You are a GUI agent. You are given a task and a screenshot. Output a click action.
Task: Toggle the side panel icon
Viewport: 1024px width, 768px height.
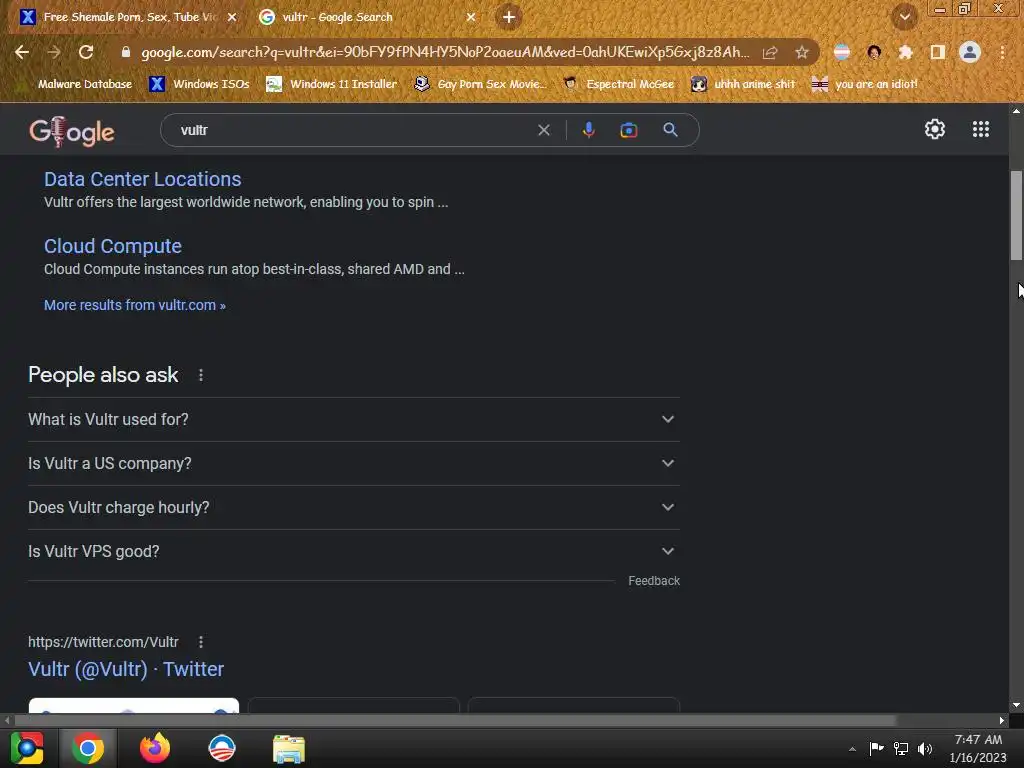pos(937,52)
